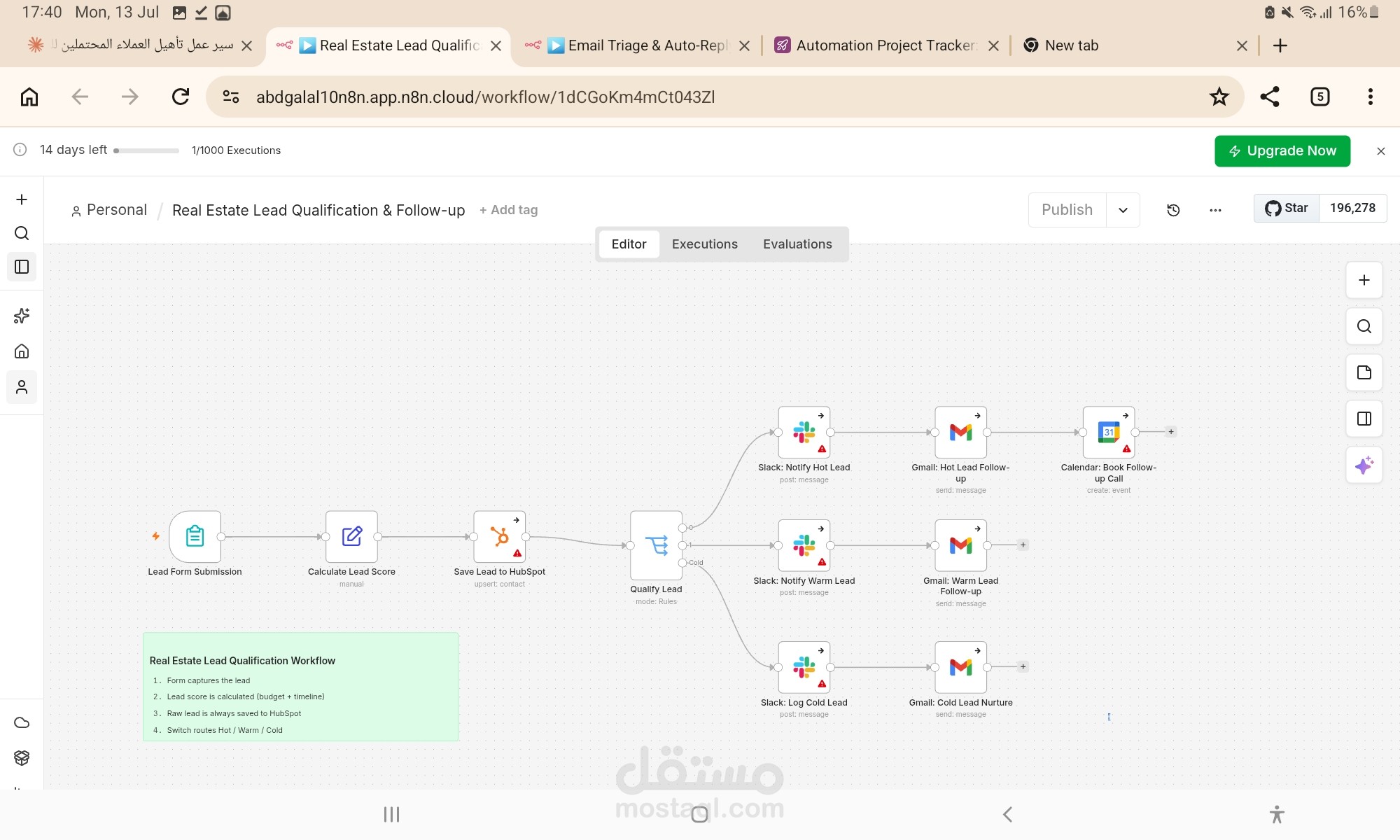Click the add node plus button on canvas panel
This screenshot has width=1400, height=840.
tap(1364, 280)
